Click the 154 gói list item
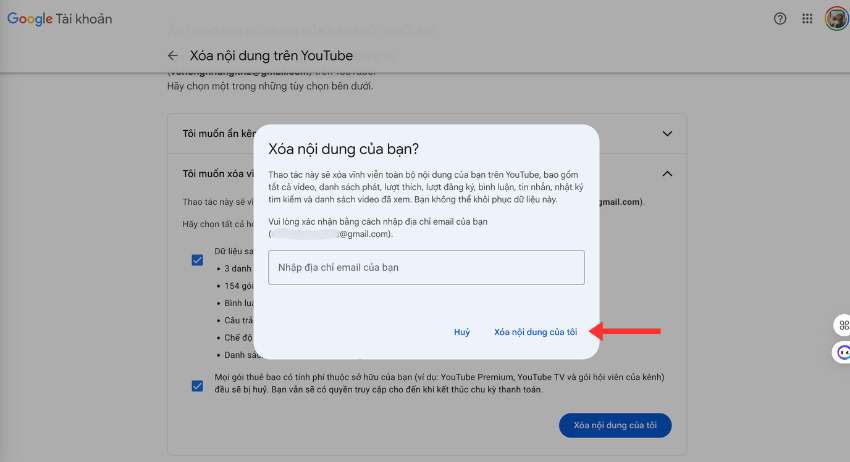This screenshot has width=850, height=462. click(x=239, y=286)
